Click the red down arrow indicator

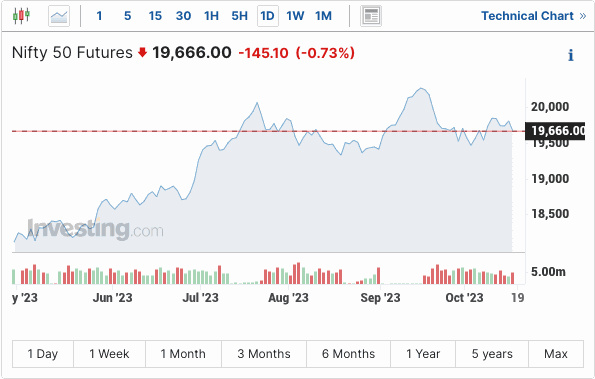(x=142, y=52)
